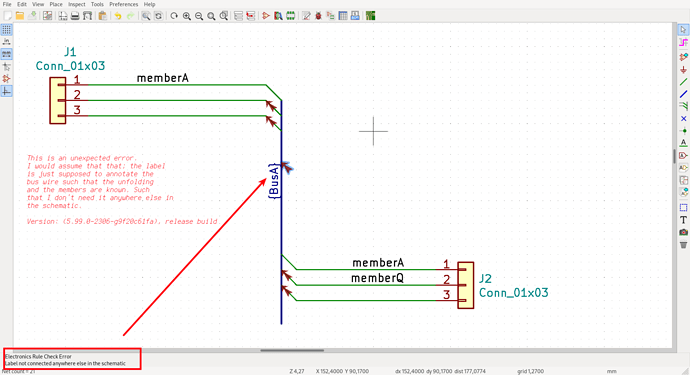Run the electrical rules checker bug icon

click(x=318, y=16)
